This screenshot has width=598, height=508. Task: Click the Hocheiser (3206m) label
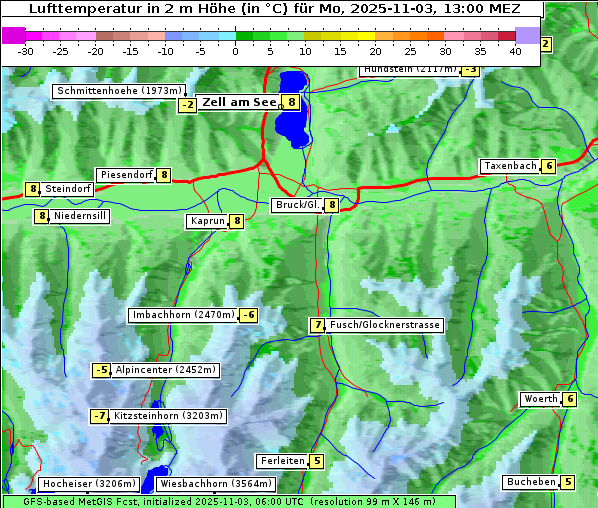89,484
